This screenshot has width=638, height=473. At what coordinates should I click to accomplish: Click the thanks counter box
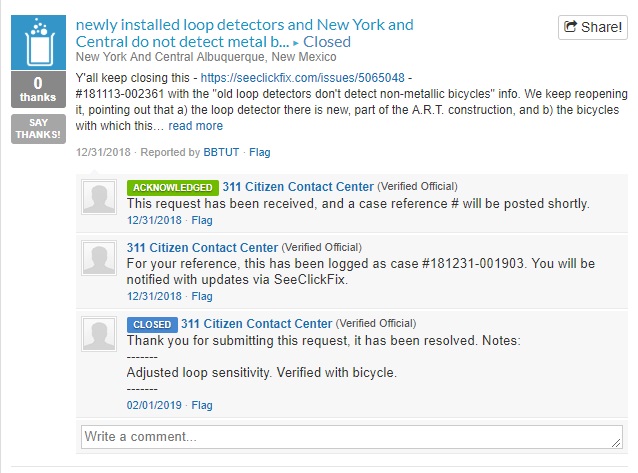[x=38, y=90]
